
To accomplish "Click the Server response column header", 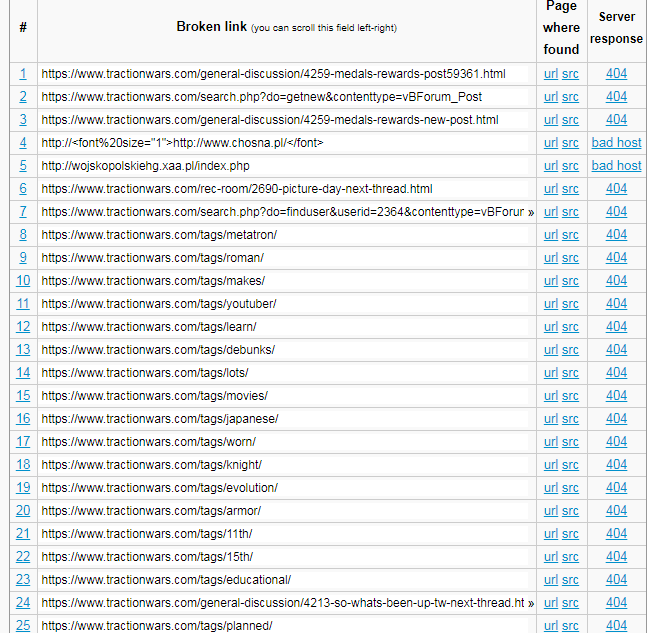I will point(616,28).
